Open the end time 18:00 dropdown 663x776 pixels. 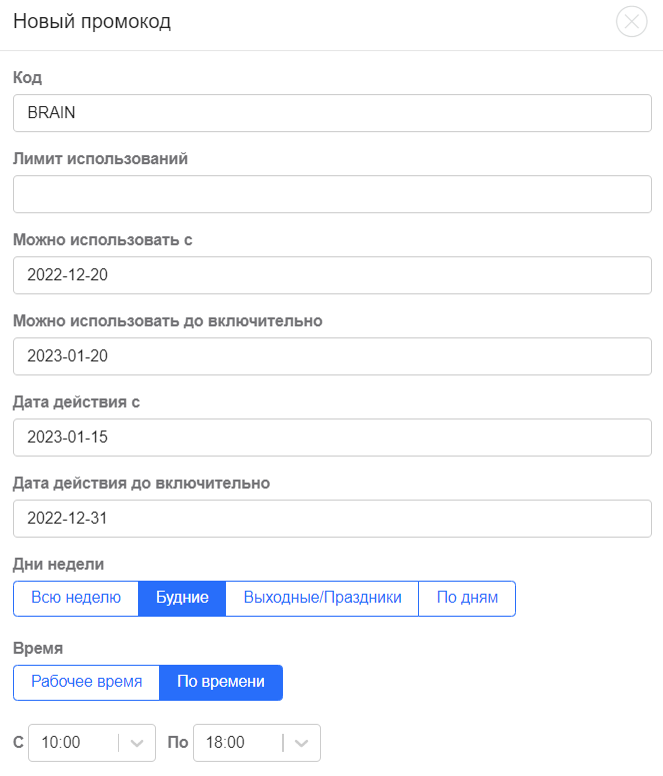pos(257,743)
